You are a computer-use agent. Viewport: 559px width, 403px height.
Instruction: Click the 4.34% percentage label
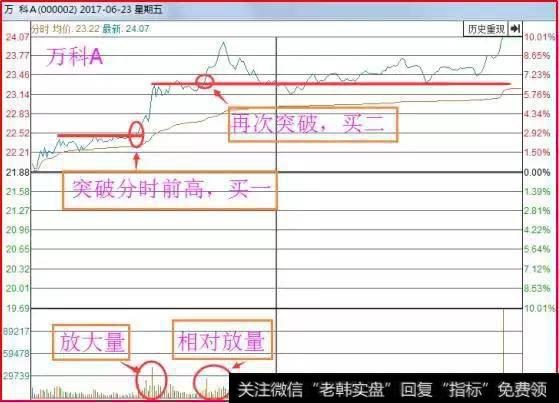click(537, 114)
